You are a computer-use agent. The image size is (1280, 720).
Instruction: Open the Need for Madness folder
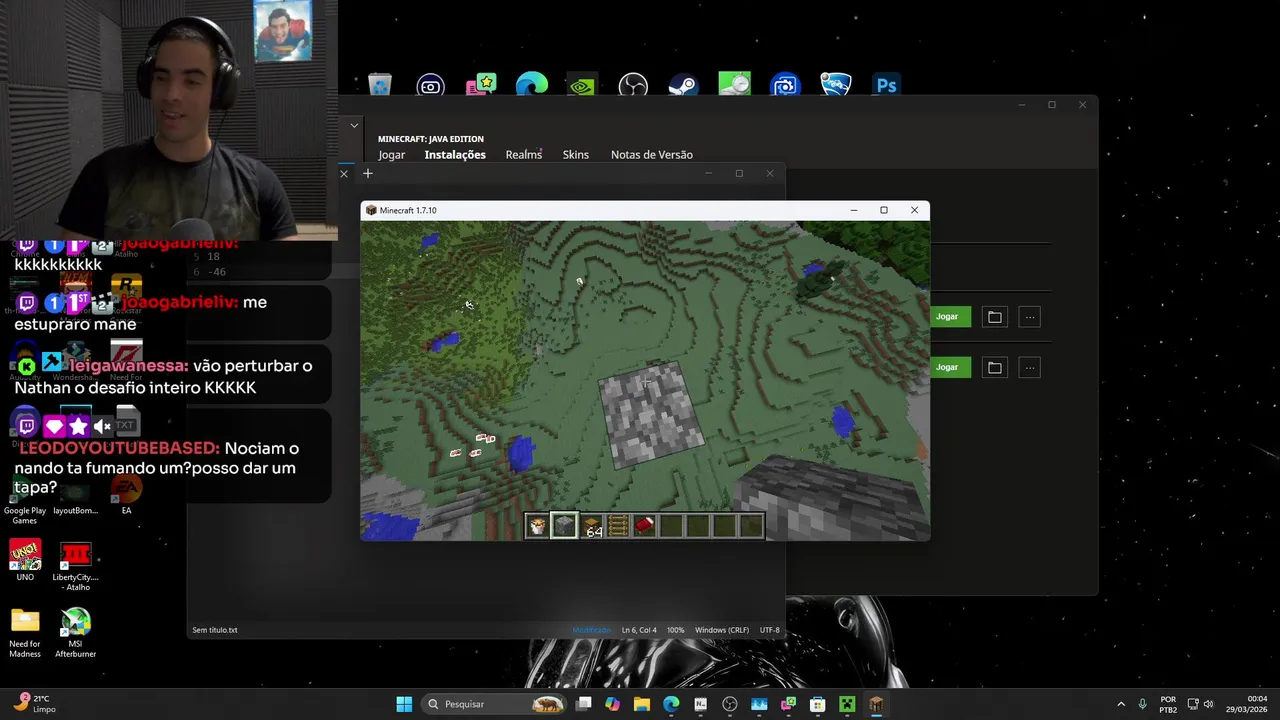(x=25, y=633)
